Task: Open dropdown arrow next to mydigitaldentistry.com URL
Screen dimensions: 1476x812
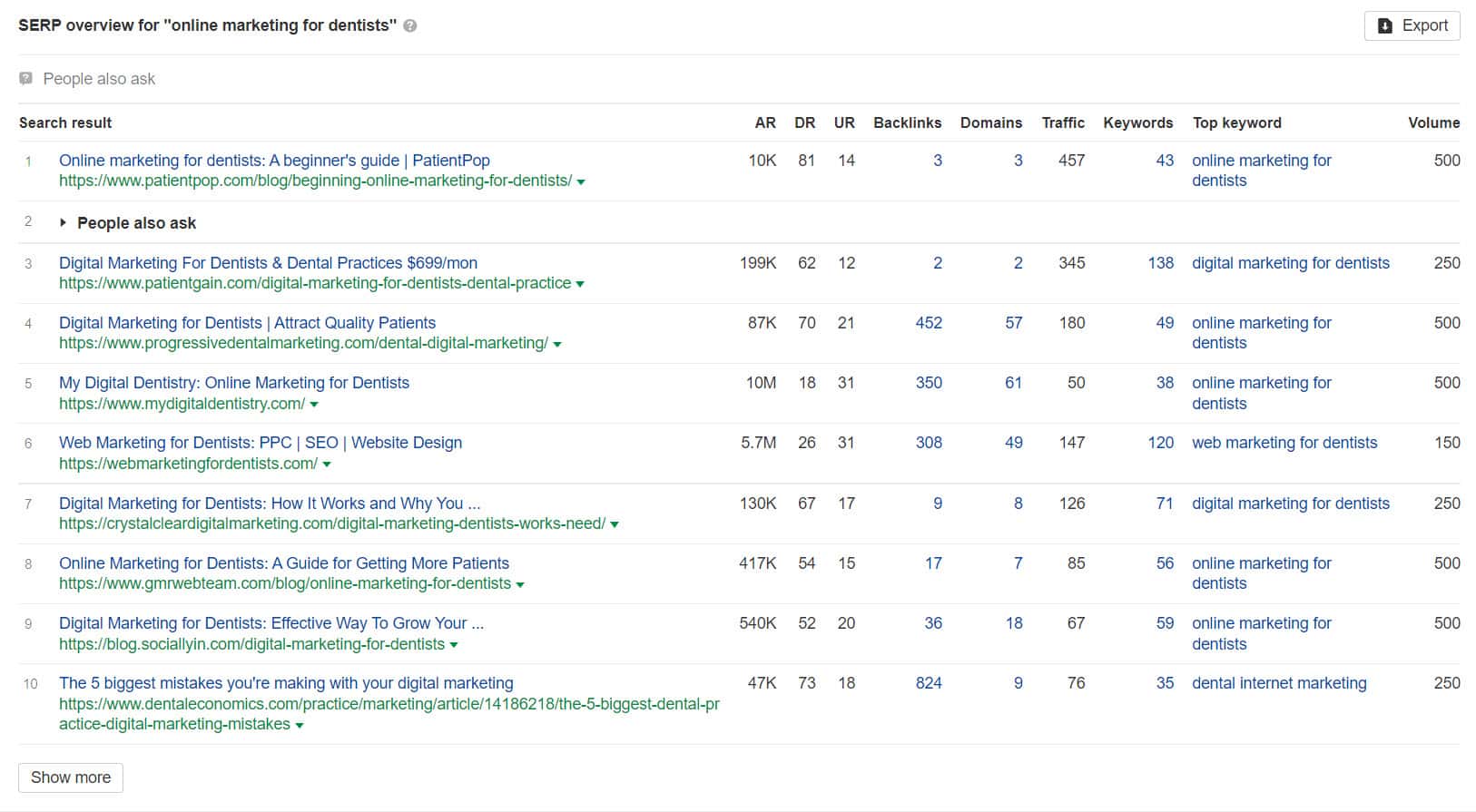Action: [x=314, y=405]
